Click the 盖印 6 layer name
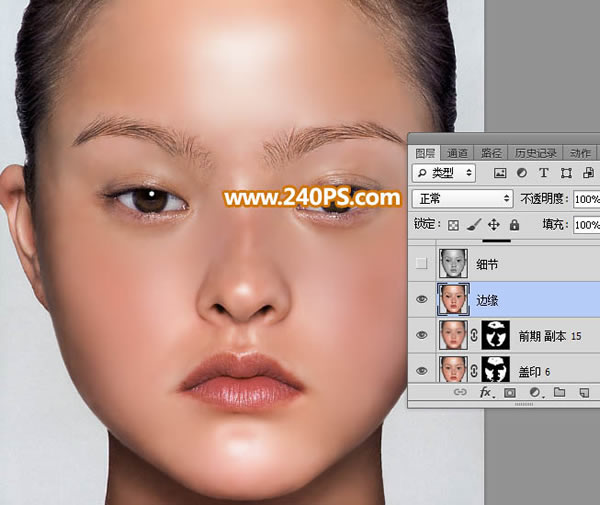 [534, 371]
